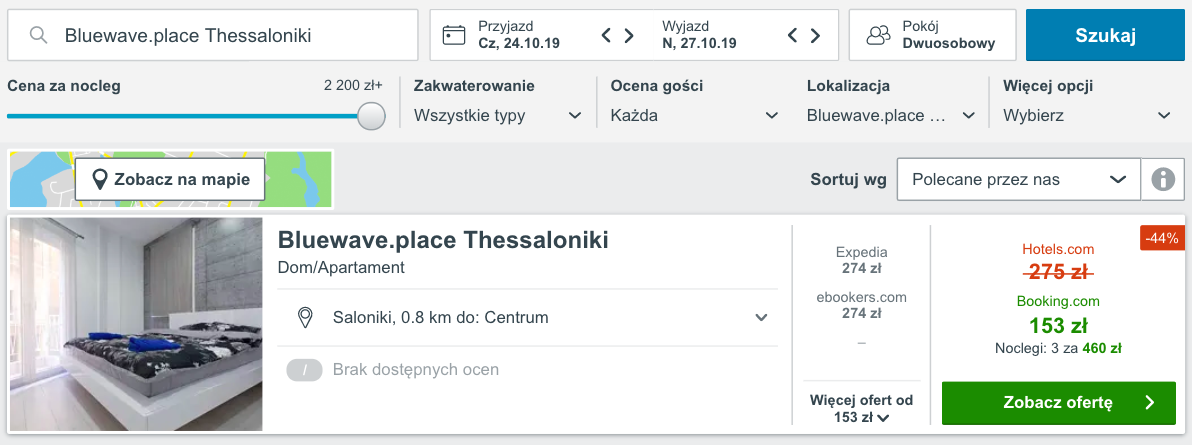1192x445 pixels.
Task: Click the Szukaj search button
Action: (1105, 35)
